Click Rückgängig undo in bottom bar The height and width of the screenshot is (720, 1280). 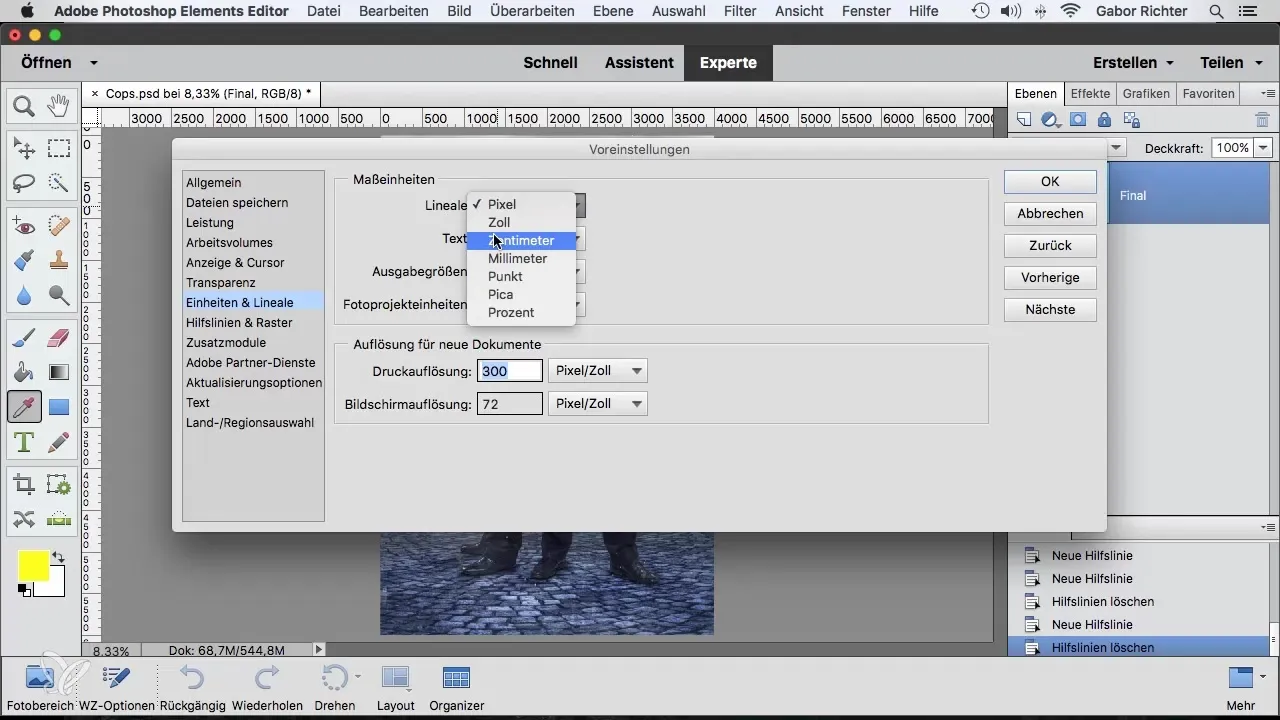click(x=192, y=689)
